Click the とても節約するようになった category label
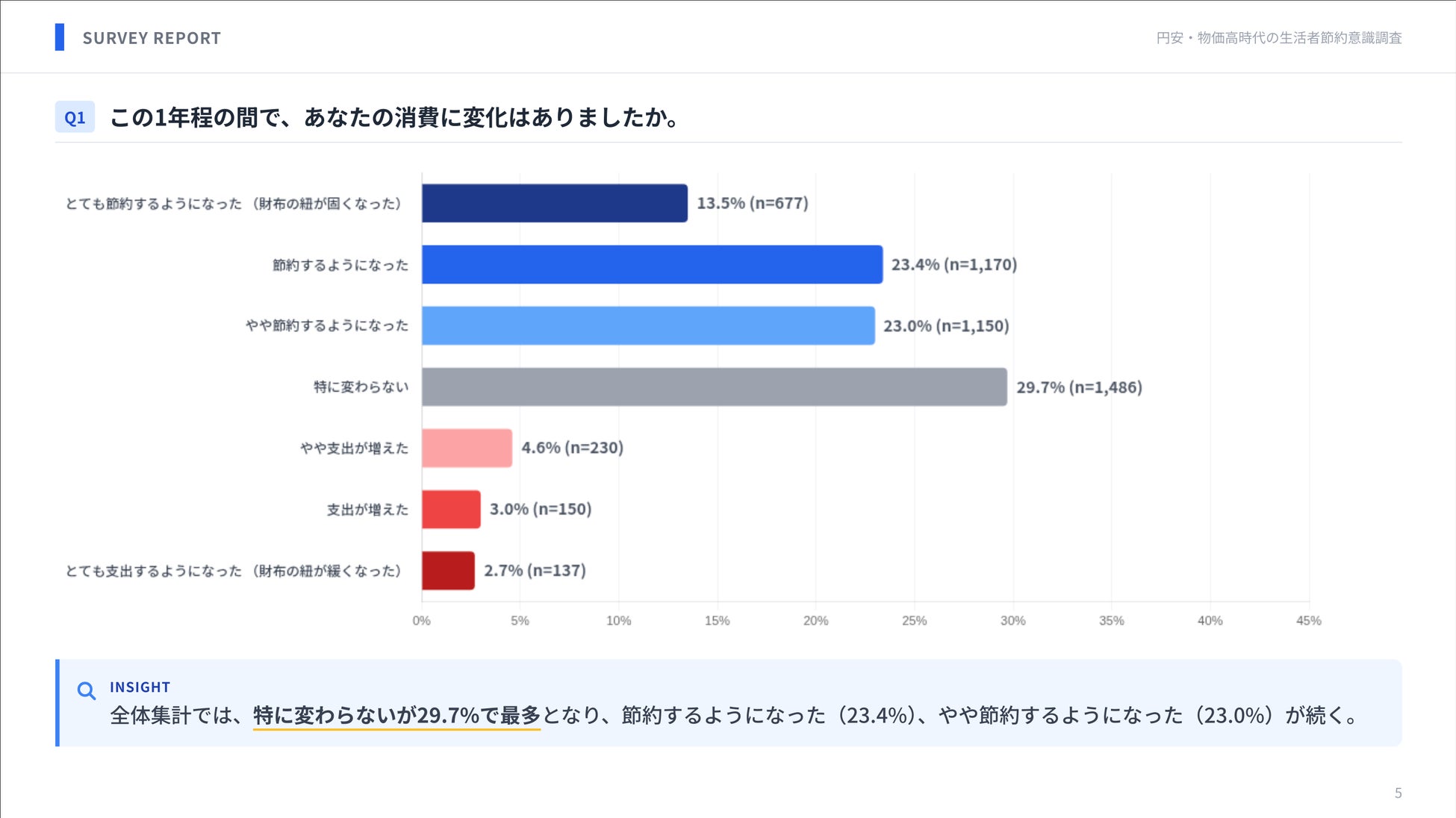 pos(234,204)
